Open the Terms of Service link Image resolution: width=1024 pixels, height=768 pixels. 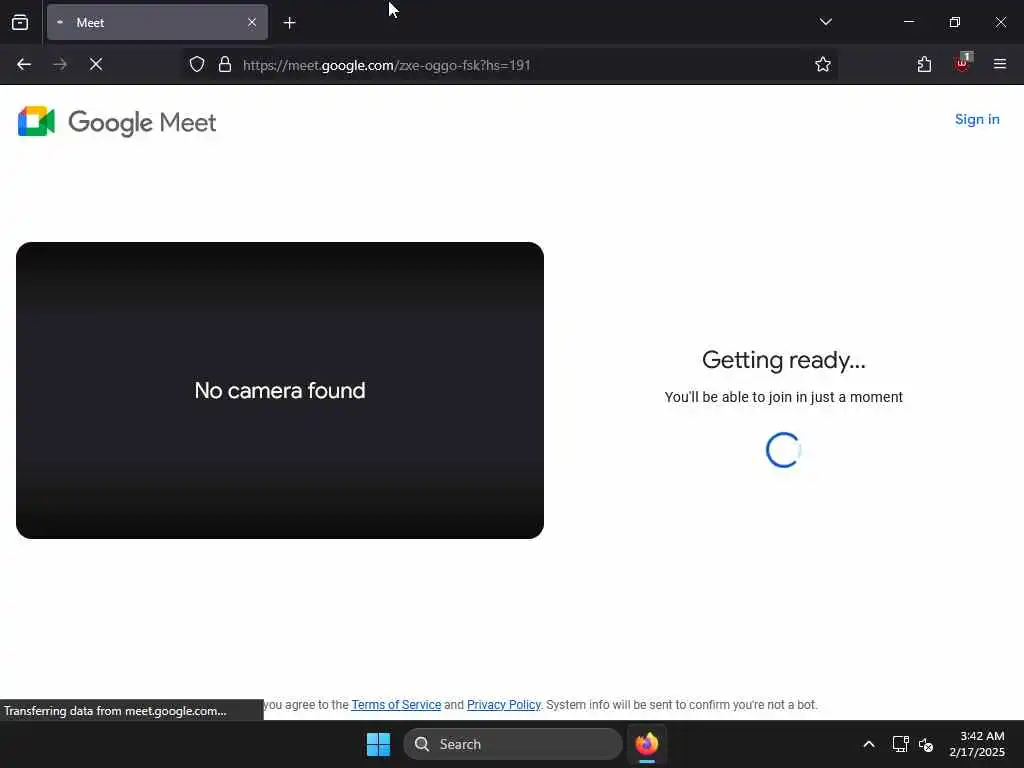396,705
